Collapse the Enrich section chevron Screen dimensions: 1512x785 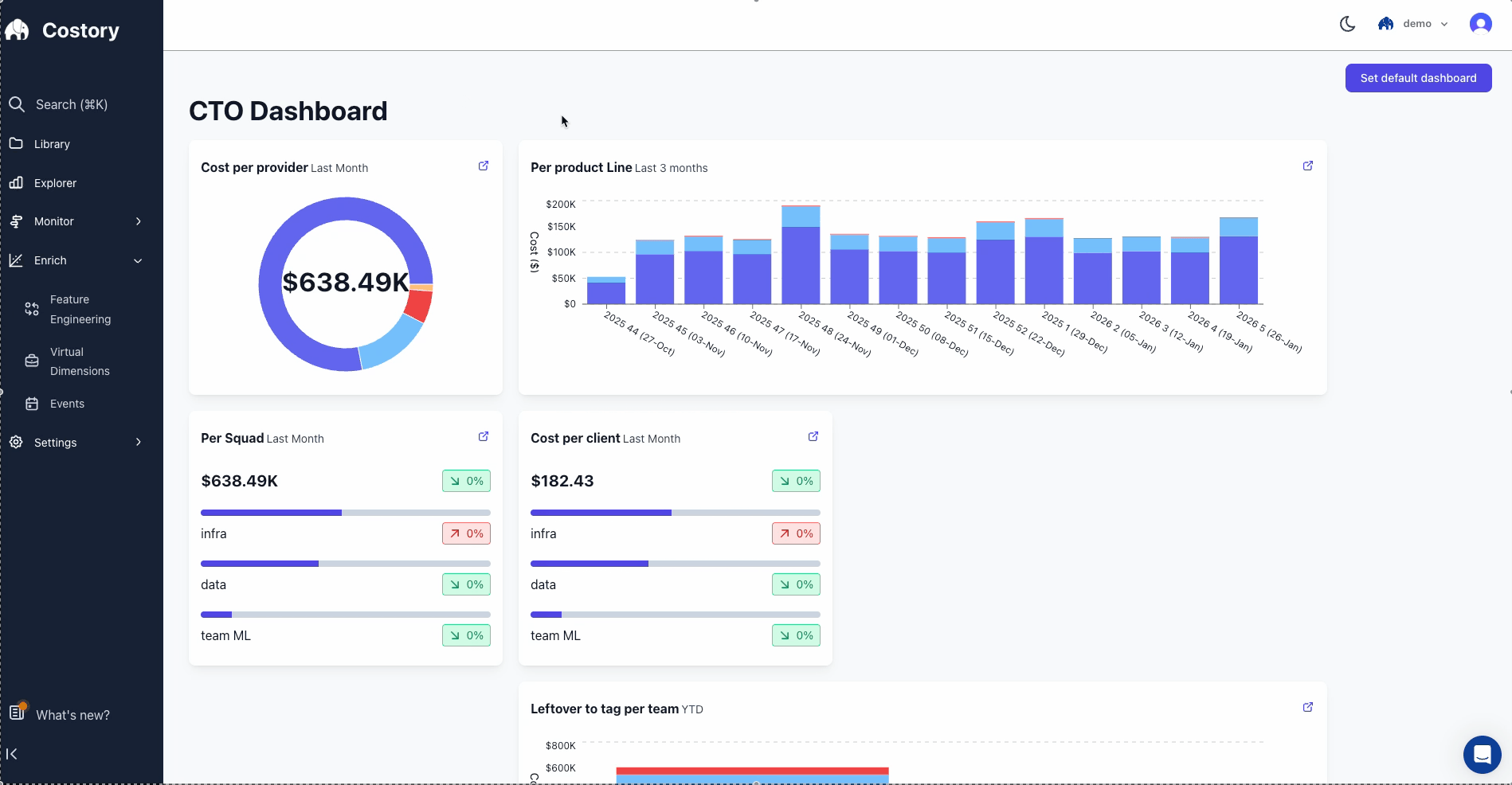click(x=139, y=260)
